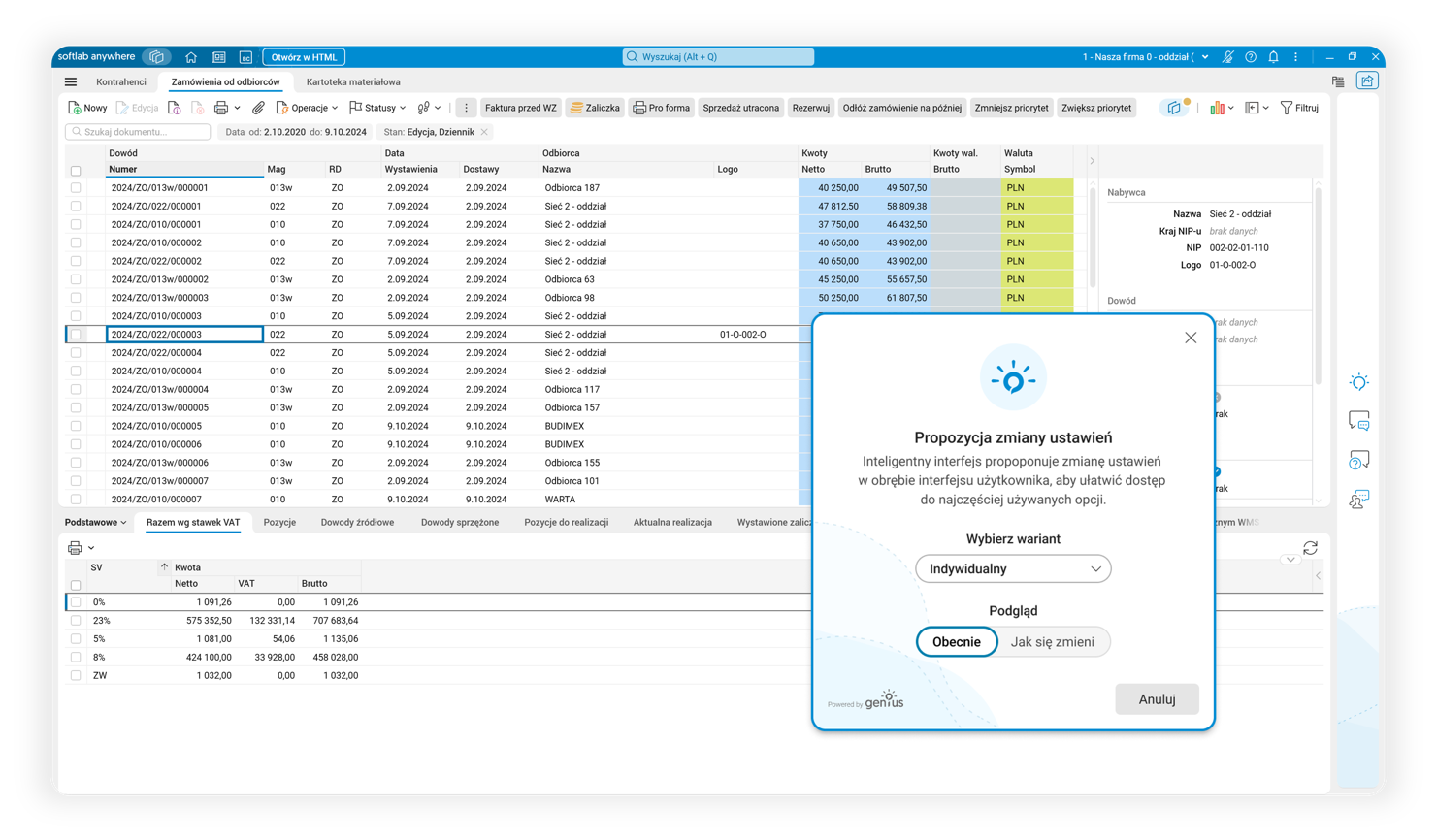Screen dimensions: 1437x840
Task: Click the cube icon next to softlab anywhere
Action: (x=157, y=57)
